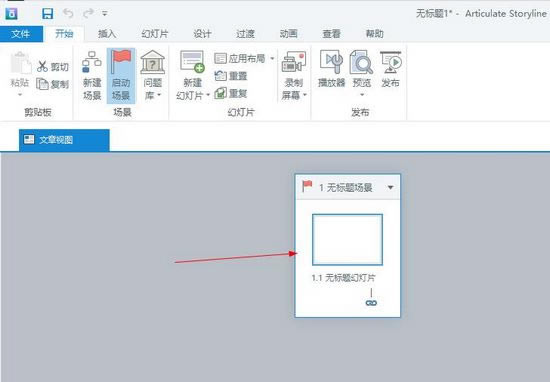Expand the 应用布局 dropdown arrow
This screenshot has width=550, height=382.
pos(272,58)
